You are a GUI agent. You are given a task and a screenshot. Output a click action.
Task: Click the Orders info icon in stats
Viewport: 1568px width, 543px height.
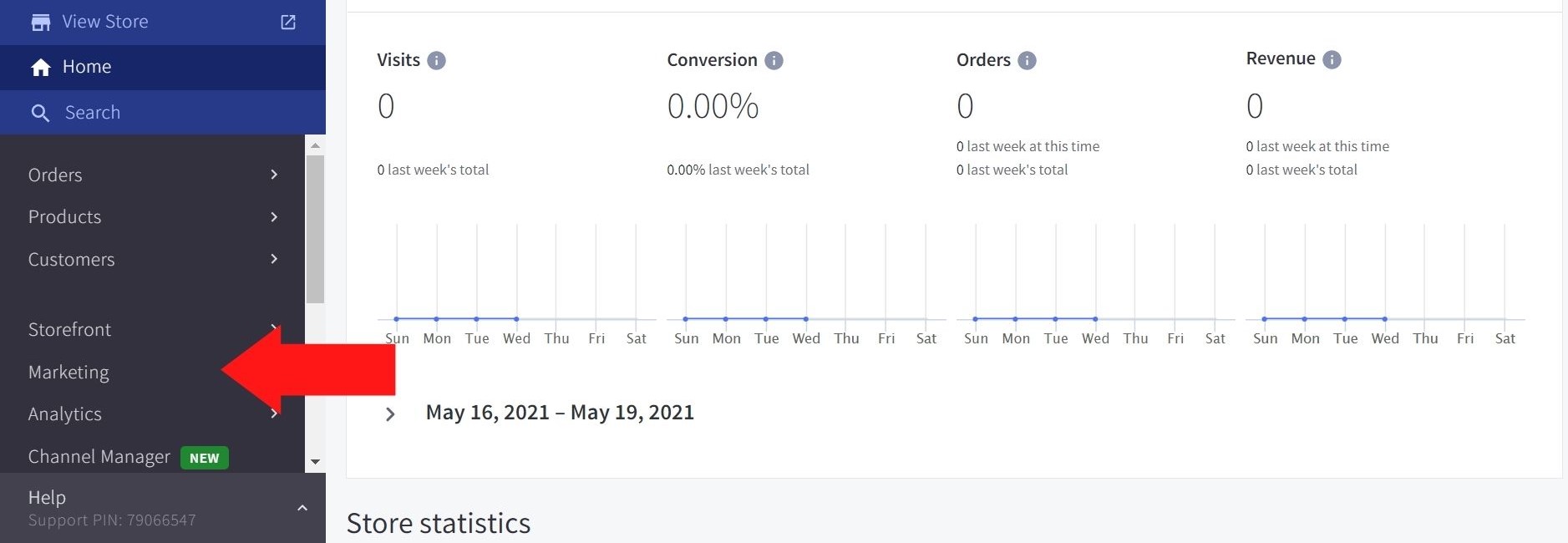(1027, 60)
